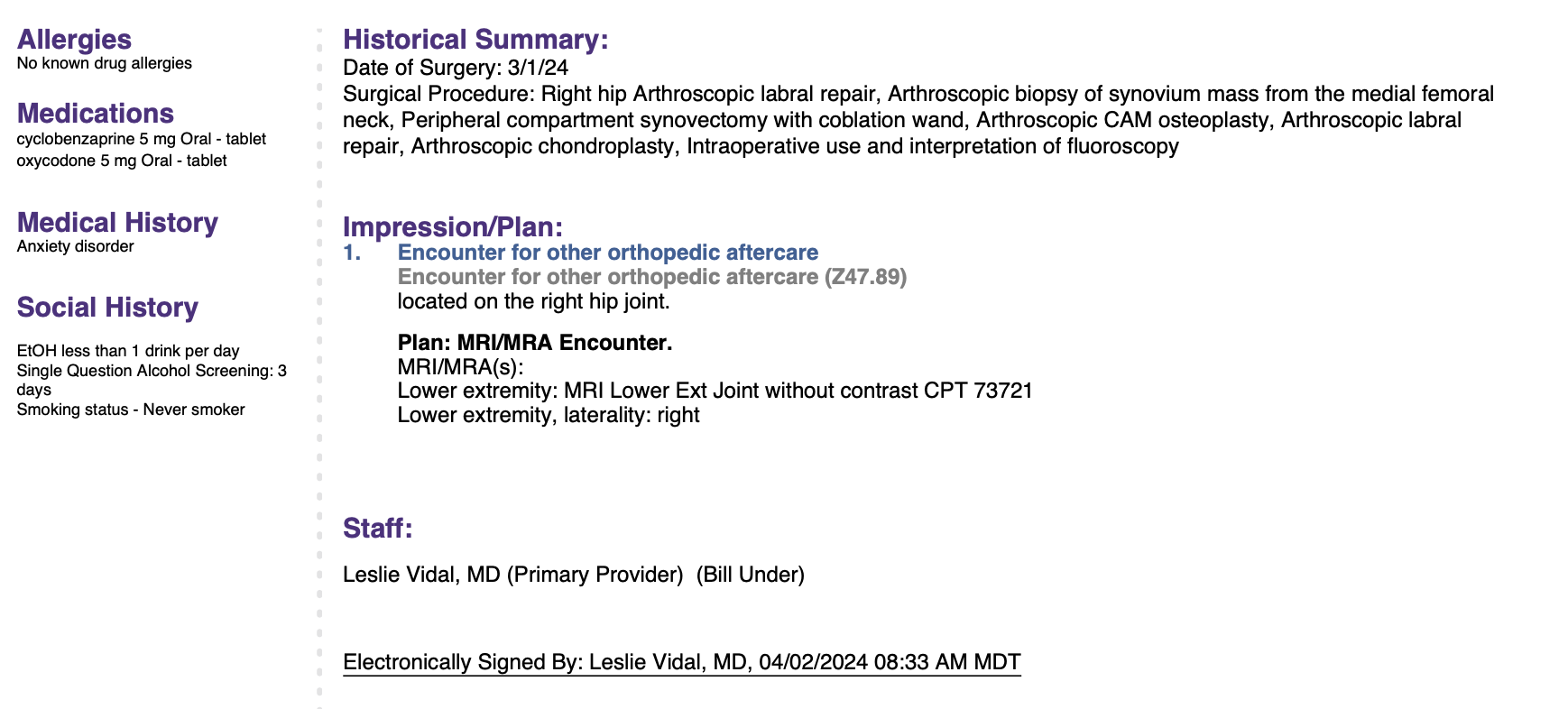1568x709 pixels.
Task: Click the Social History heading
Action: coord(107,308)
